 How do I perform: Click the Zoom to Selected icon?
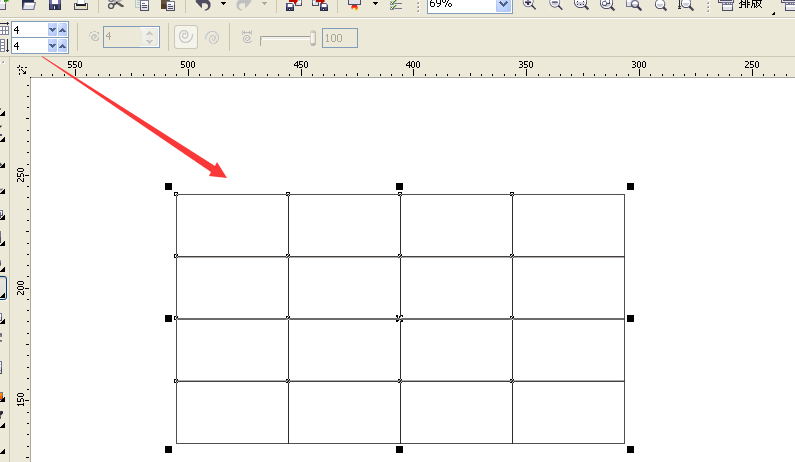[581, 5]
